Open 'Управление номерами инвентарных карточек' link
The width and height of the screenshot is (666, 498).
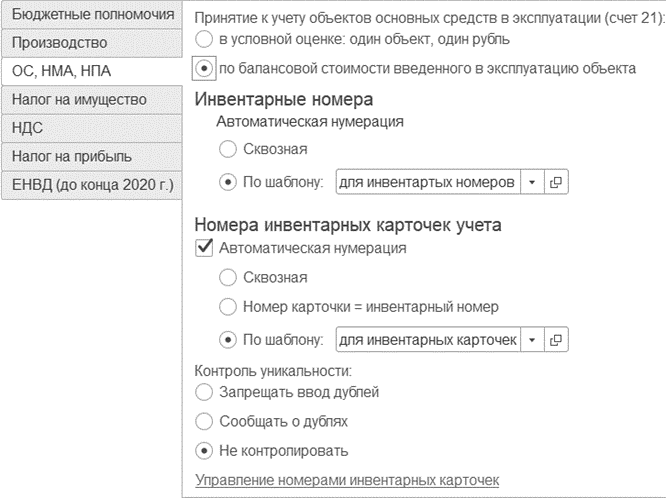click(347, 480)
